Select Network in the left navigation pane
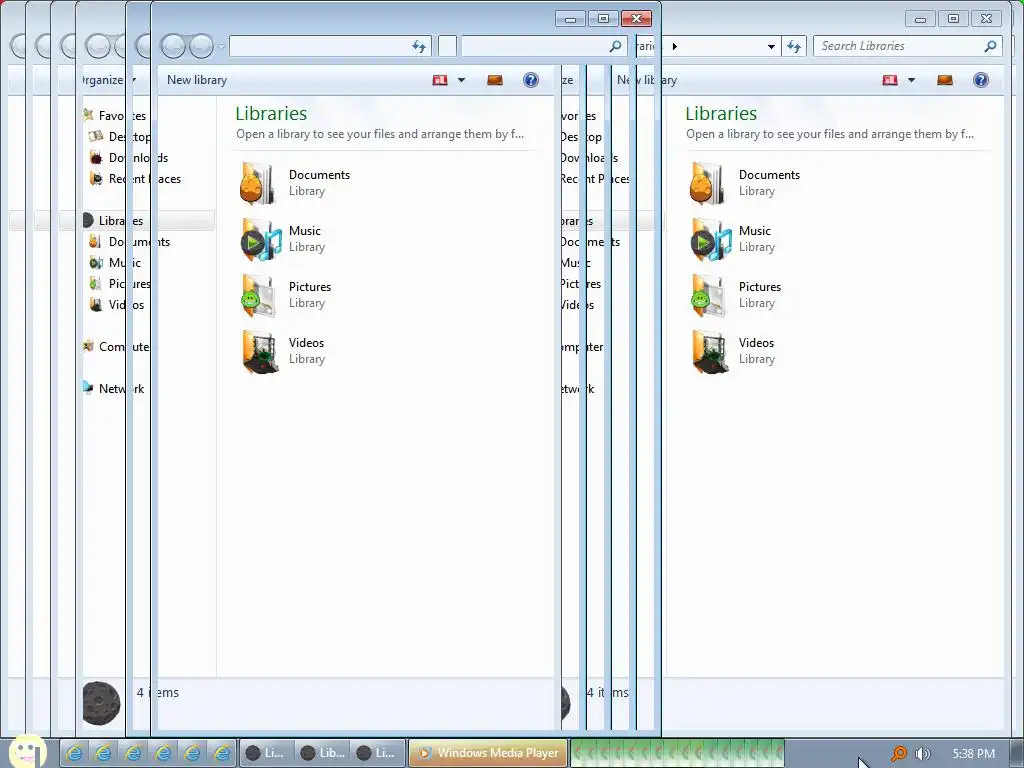1024x768 pixels. (x=114, y=389)
